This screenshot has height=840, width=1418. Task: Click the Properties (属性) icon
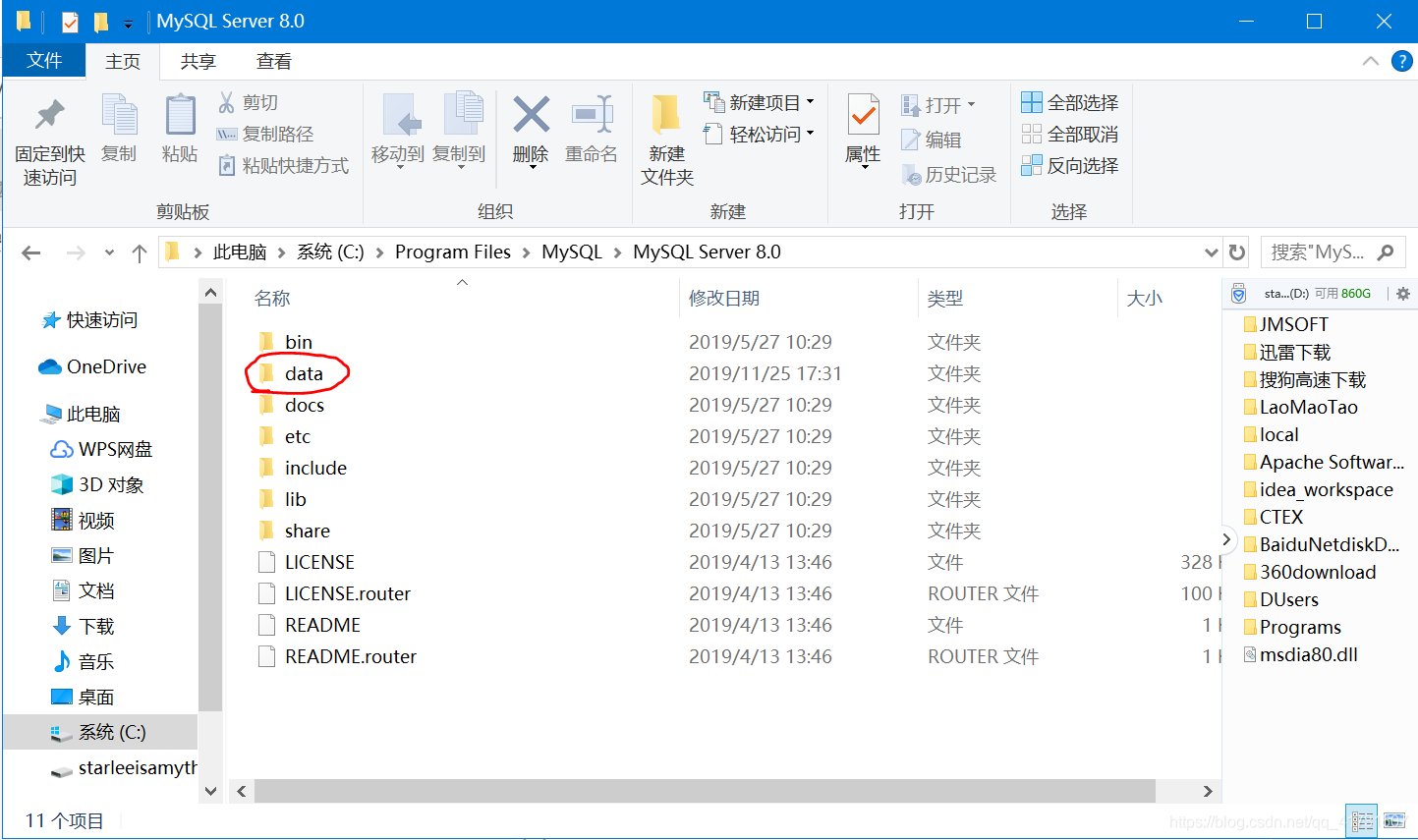pos(863,116)
